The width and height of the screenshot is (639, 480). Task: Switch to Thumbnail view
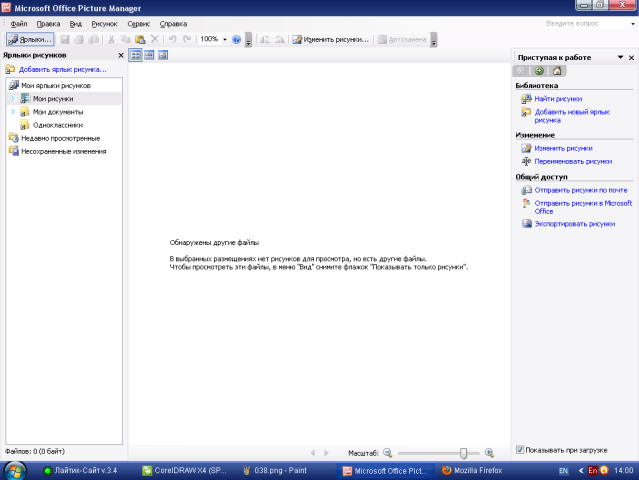coord(135,55)
